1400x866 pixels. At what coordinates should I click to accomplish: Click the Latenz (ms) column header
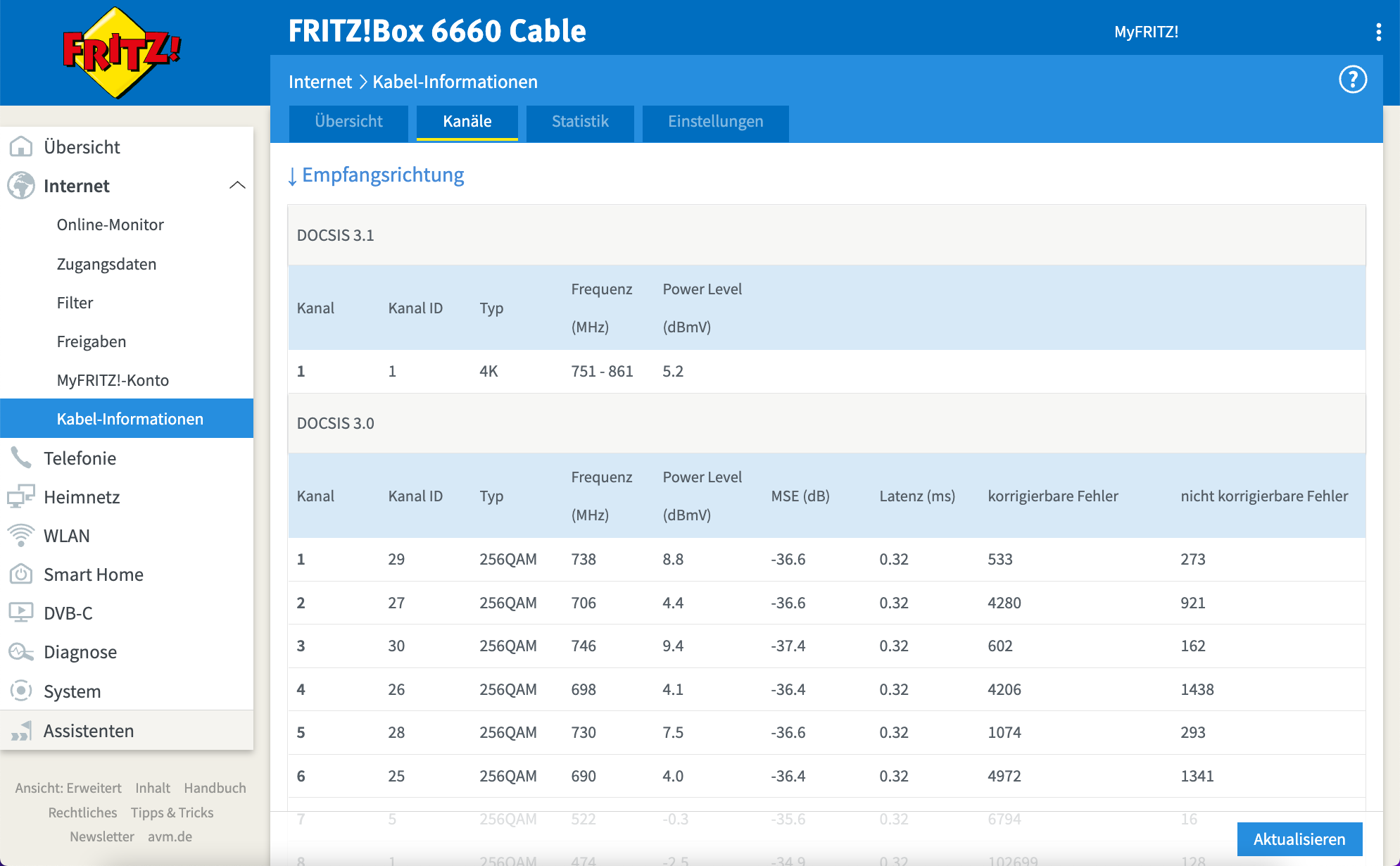click(x=917, y=496)
